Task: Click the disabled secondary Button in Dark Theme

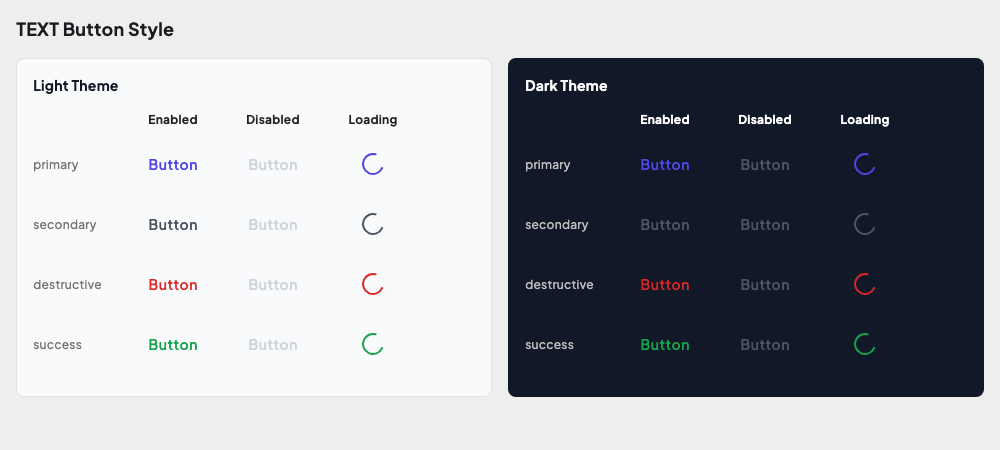Action: pyautogui.click(x=765, y=225)
